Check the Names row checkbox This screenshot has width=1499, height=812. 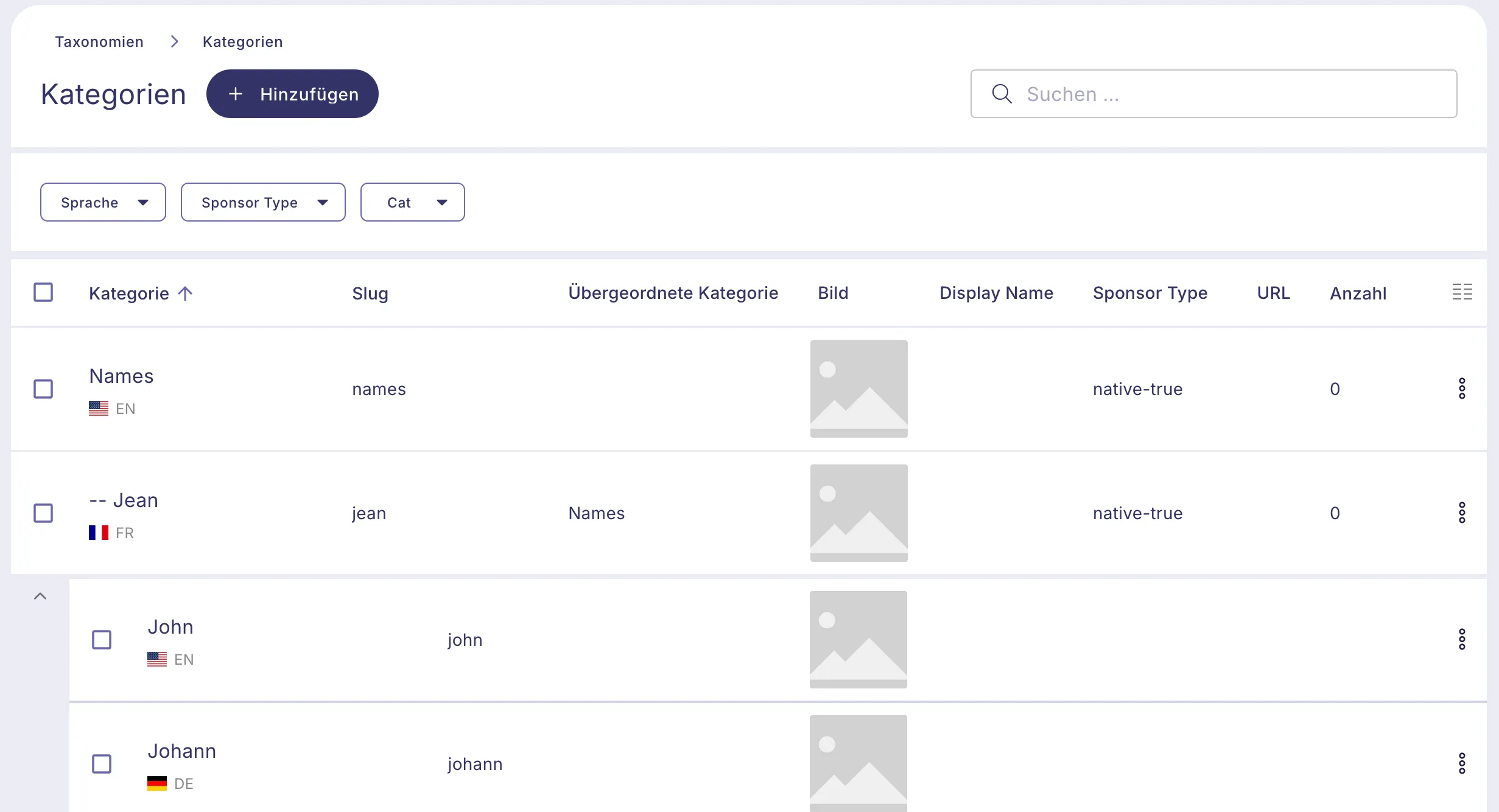pyautogui.click(x=43, y=389)
